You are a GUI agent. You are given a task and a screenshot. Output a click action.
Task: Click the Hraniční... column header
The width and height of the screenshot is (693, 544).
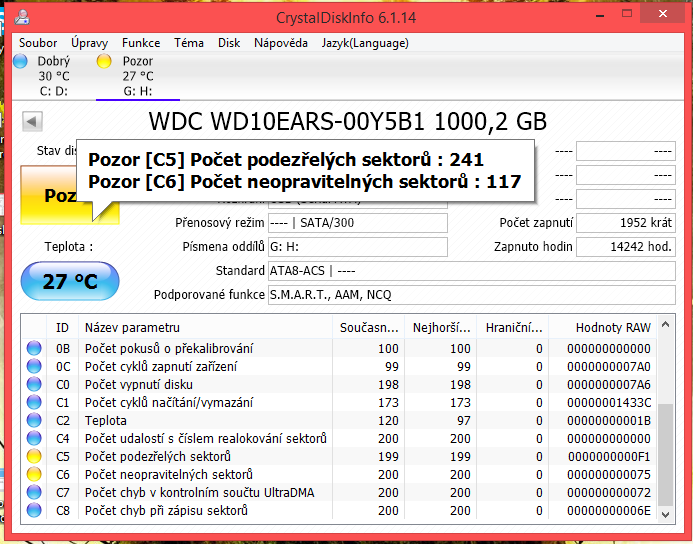click(x=513, y=327)
